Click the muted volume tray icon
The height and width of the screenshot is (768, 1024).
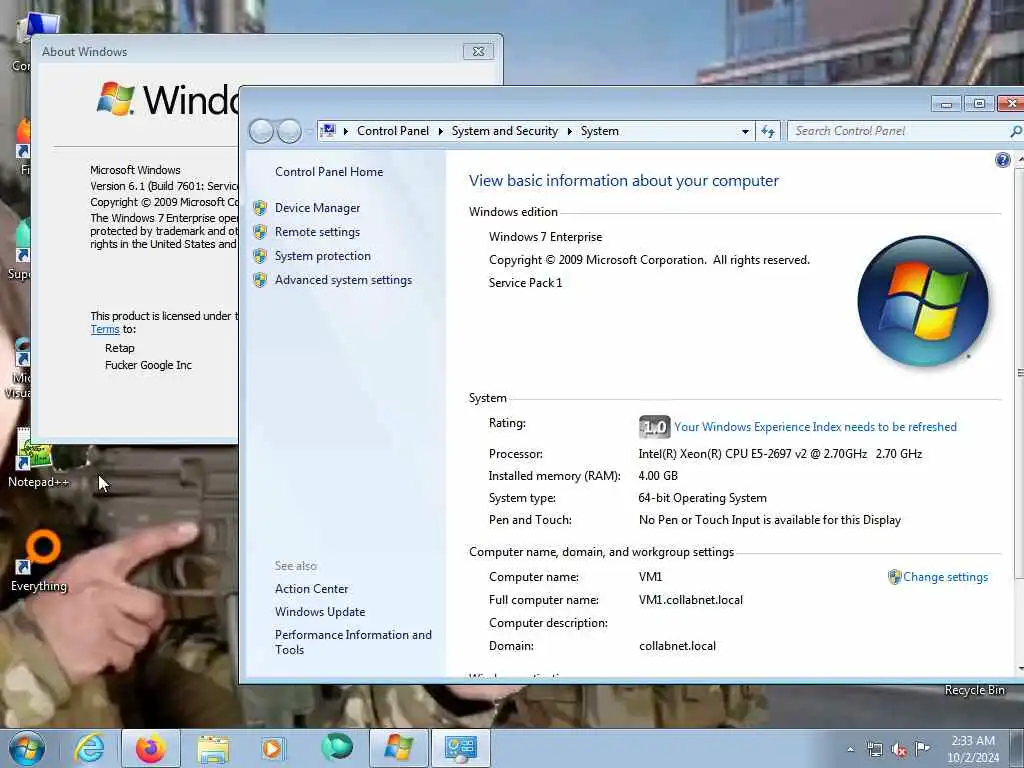[899, 750]
